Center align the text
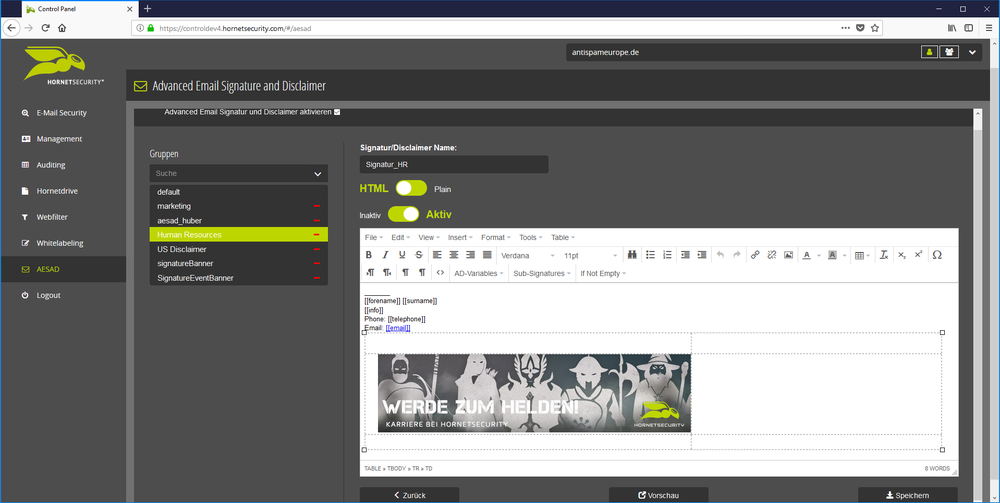The width and height of the screenshot is (1000, 503). pyautogui.click(x=453, y=255)
